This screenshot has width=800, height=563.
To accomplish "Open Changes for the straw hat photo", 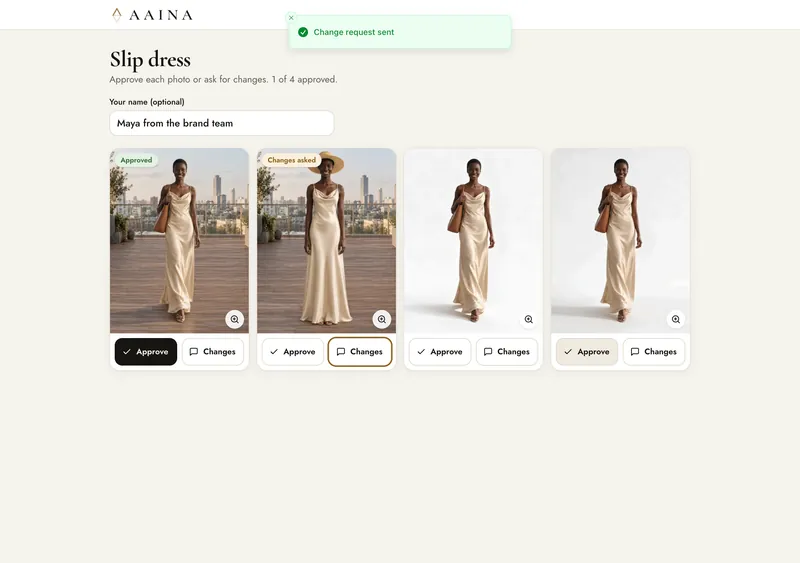I will point(360,352).
